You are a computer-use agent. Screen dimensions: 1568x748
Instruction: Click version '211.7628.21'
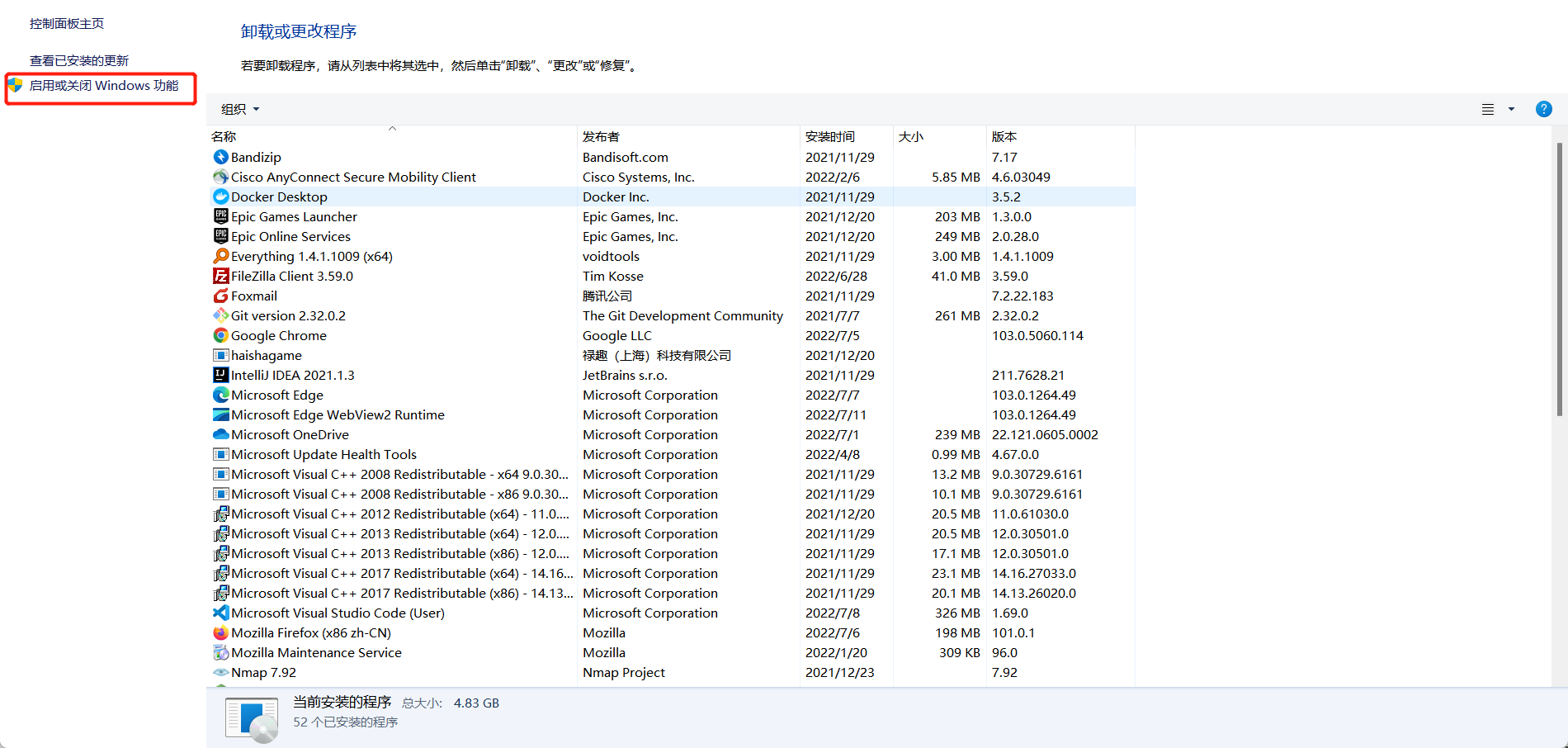click(x=1028, y=375)
